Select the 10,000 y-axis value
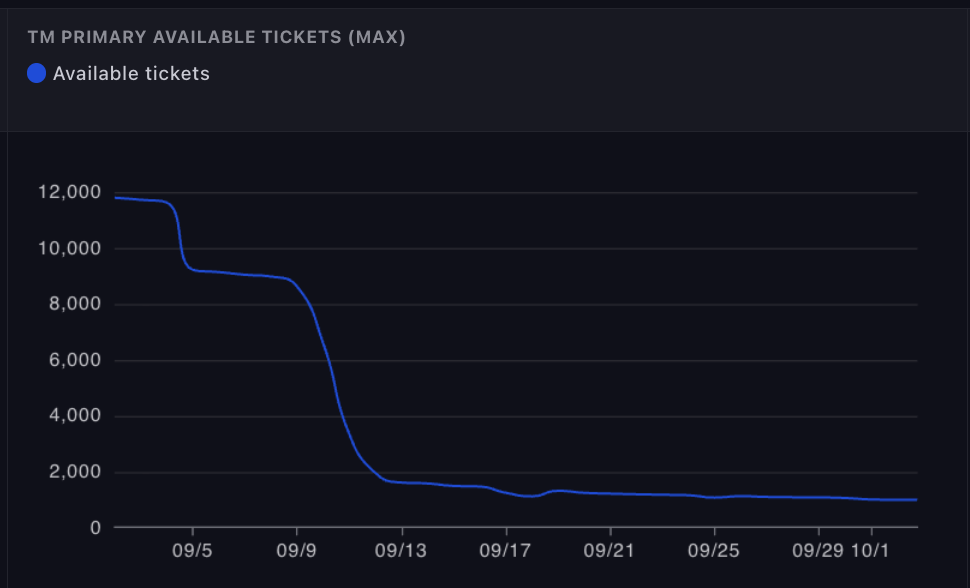Screen dimensions: 970x588 (x=70, y=248)
